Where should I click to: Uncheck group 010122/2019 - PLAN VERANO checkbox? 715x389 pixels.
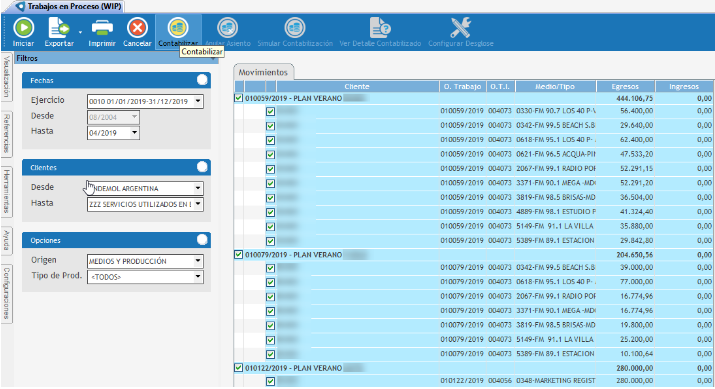[238, 367]
